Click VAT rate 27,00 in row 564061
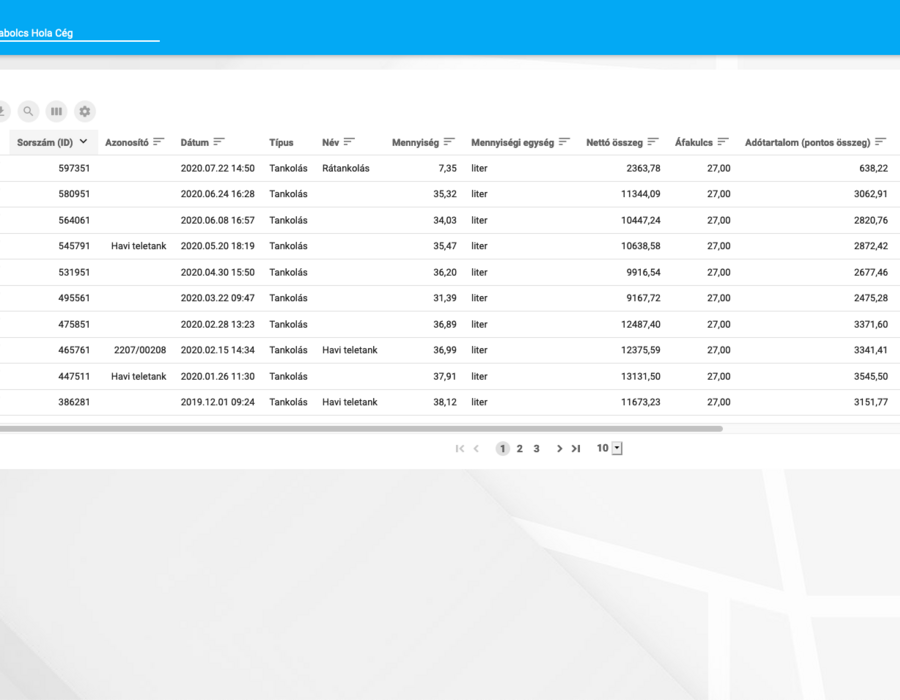The height and width of the screenshot is (700, 900). click(x=719, y=220)
